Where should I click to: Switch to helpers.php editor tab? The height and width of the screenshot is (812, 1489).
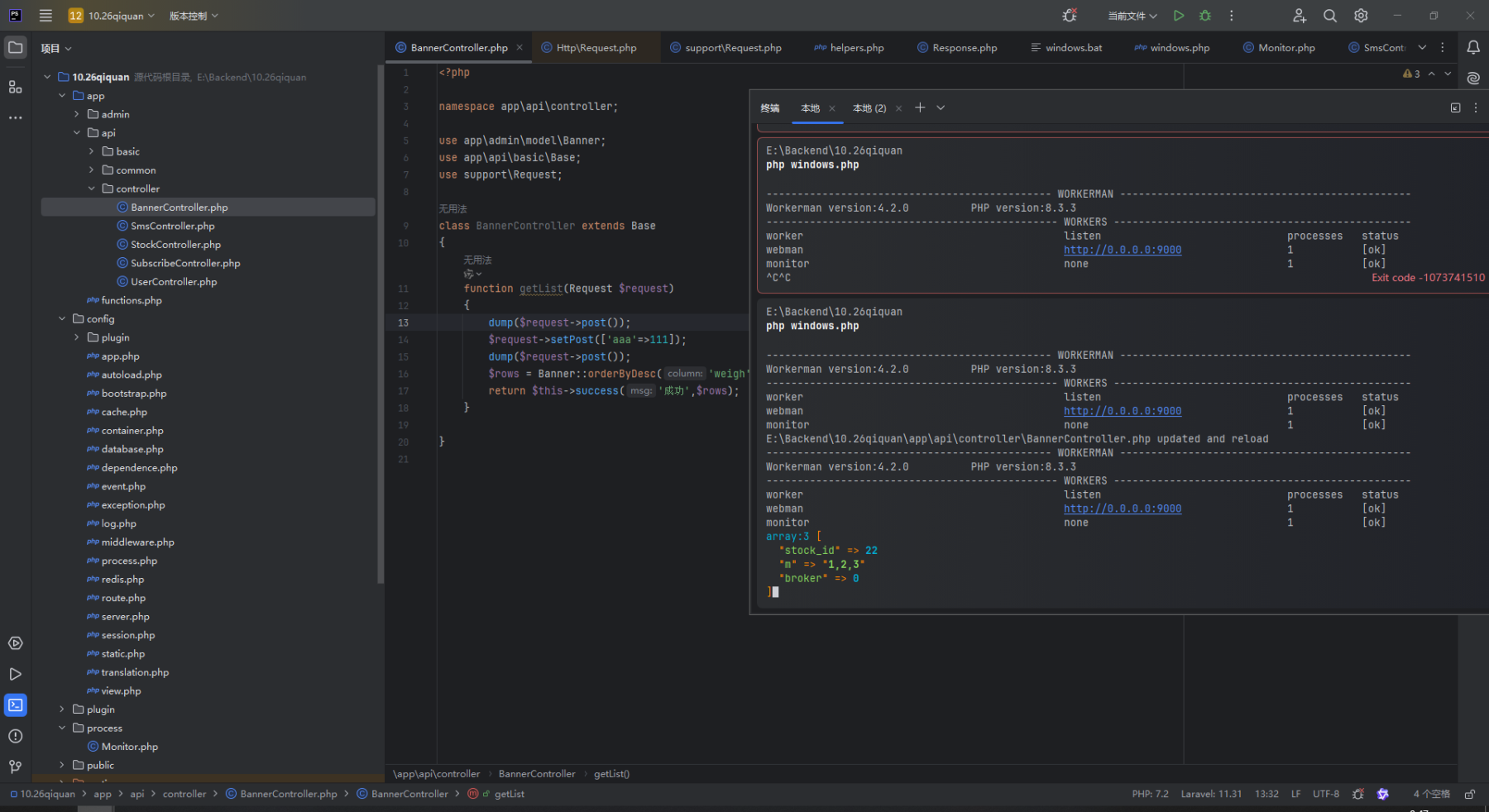click(x=849, y=48)
